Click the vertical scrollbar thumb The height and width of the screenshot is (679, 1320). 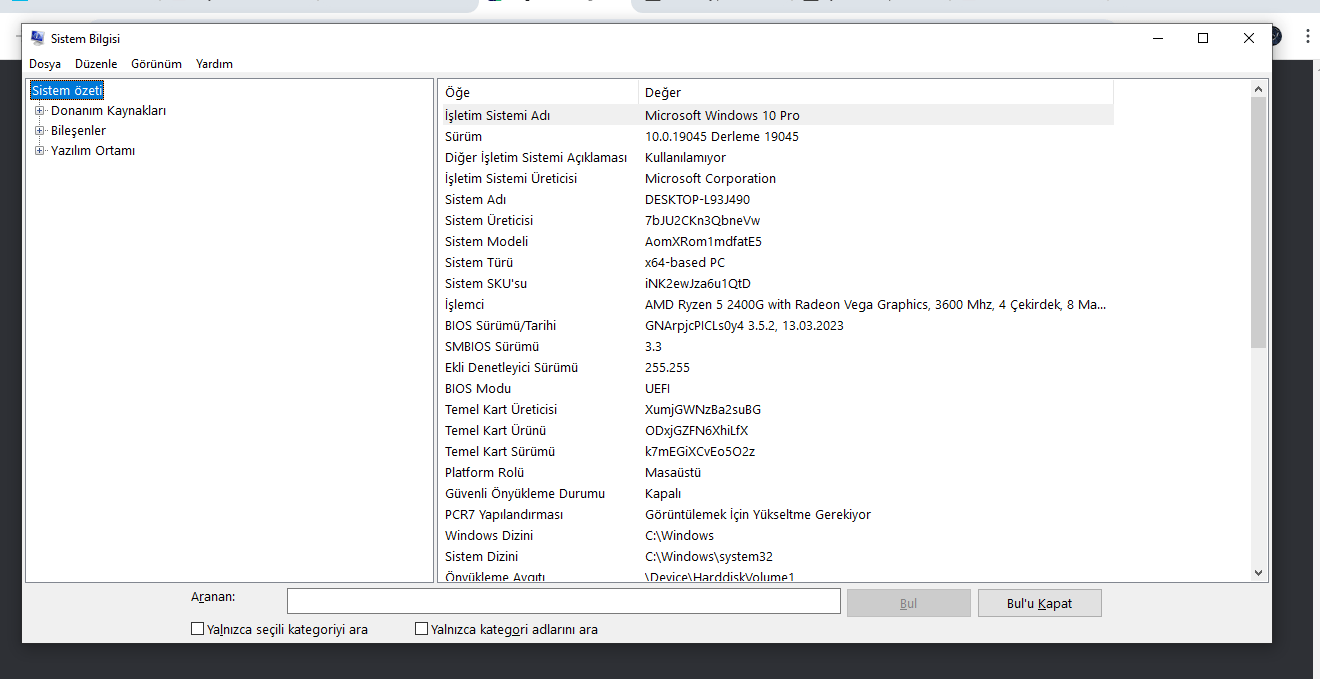1258,222
